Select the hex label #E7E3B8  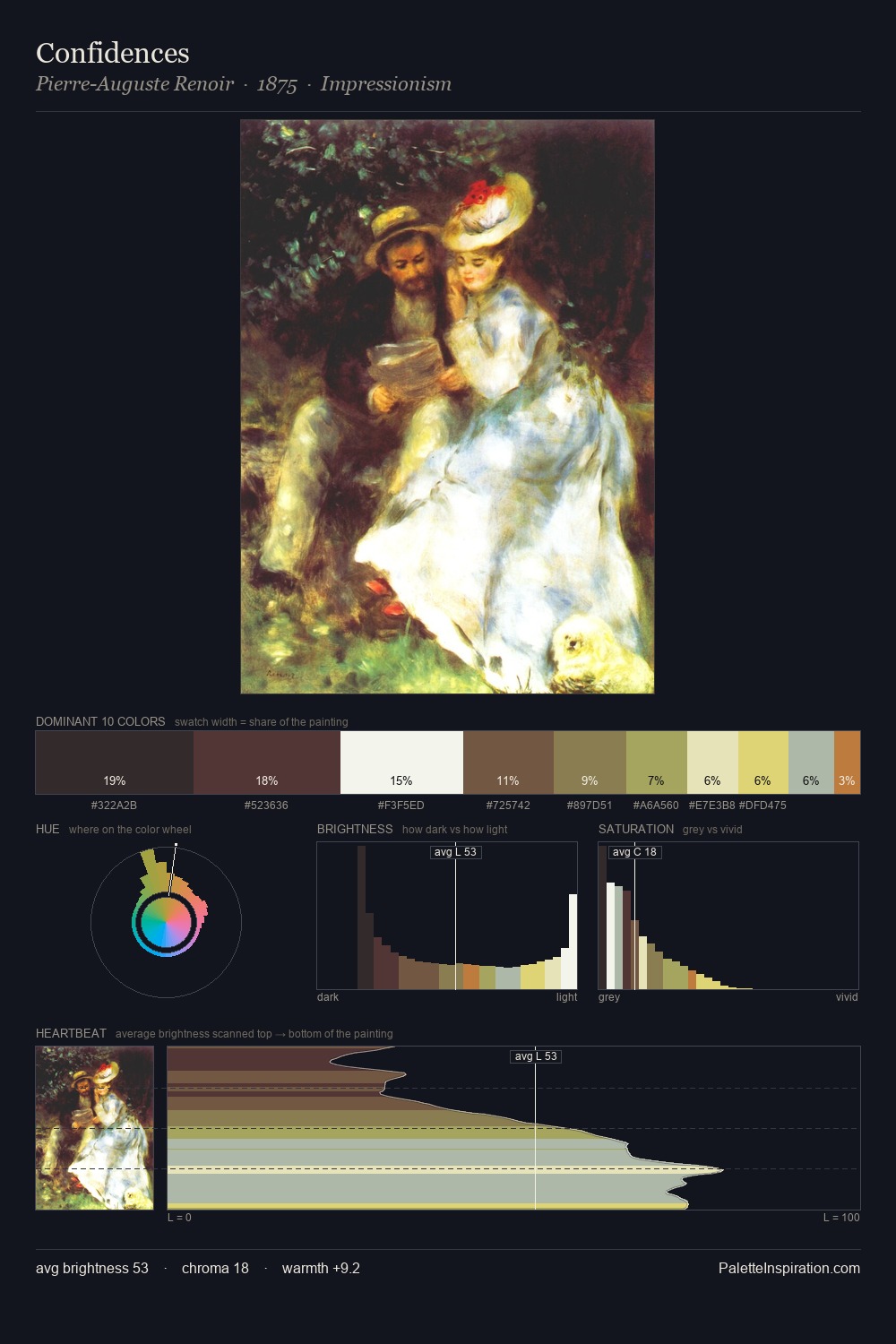[x=711, y=806]
